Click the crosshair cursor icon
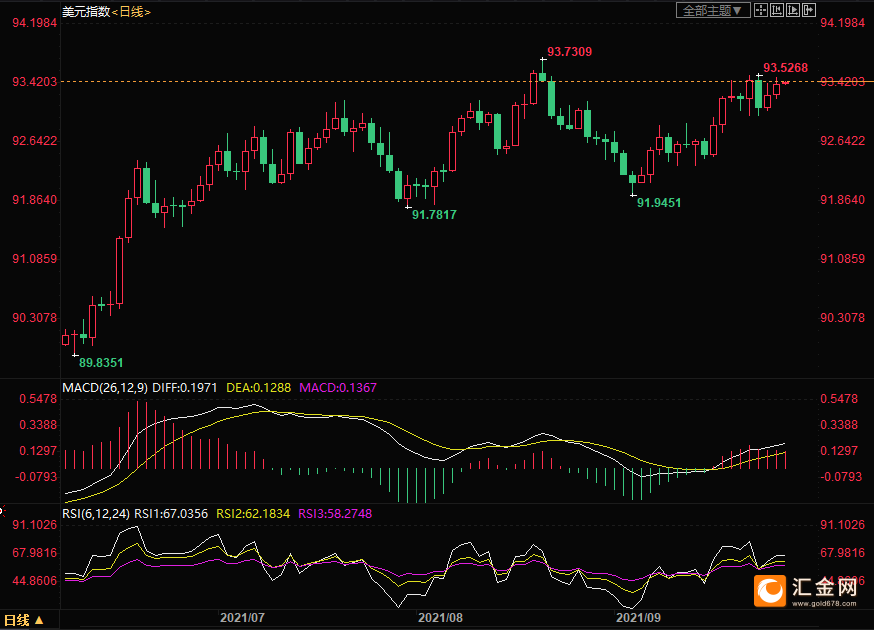The image size is (874, 630). coord(760,10)
